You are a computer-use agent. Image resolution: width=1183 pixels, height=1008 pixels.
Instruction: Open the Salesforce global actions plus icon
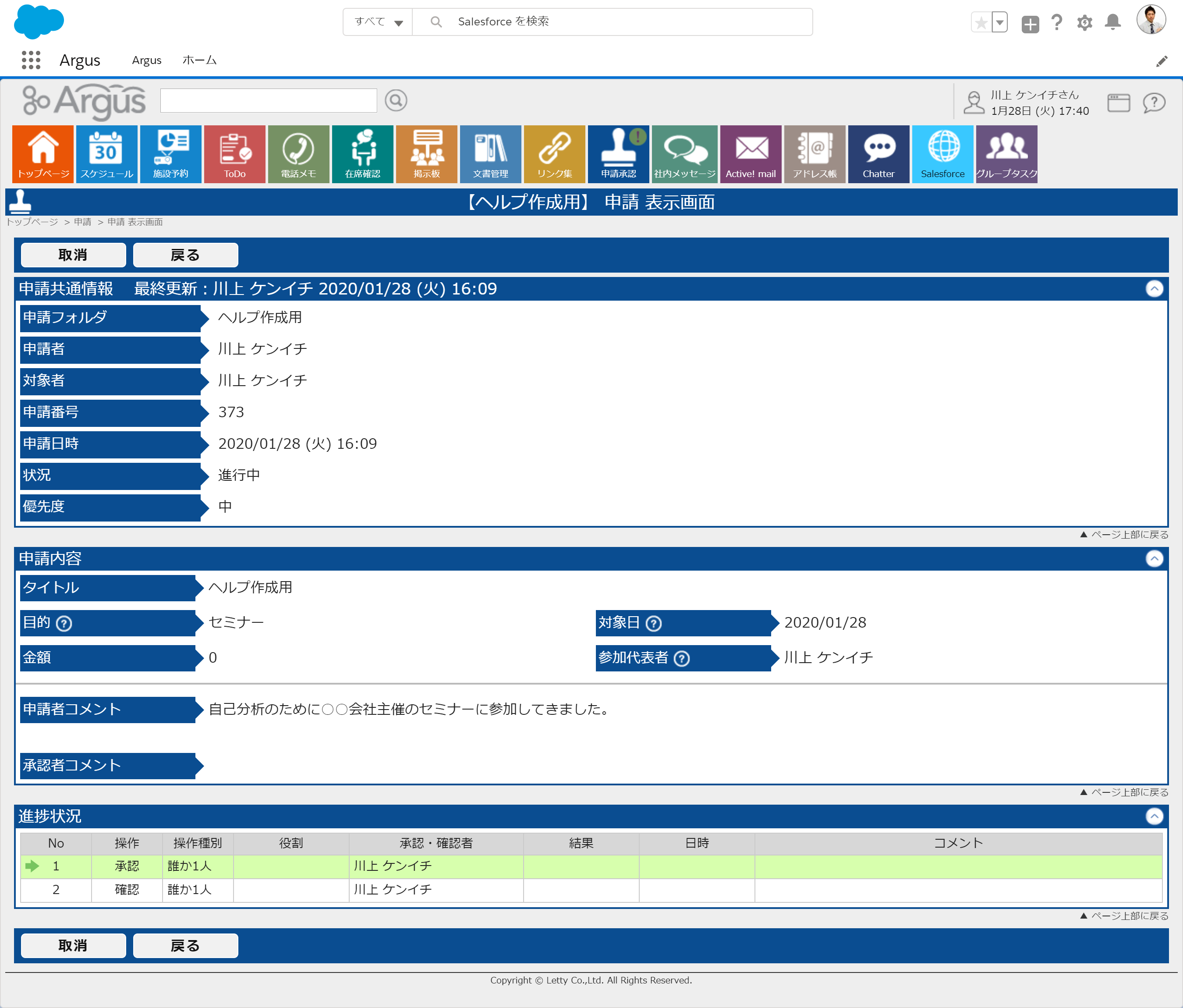(x=1030, y=24)
